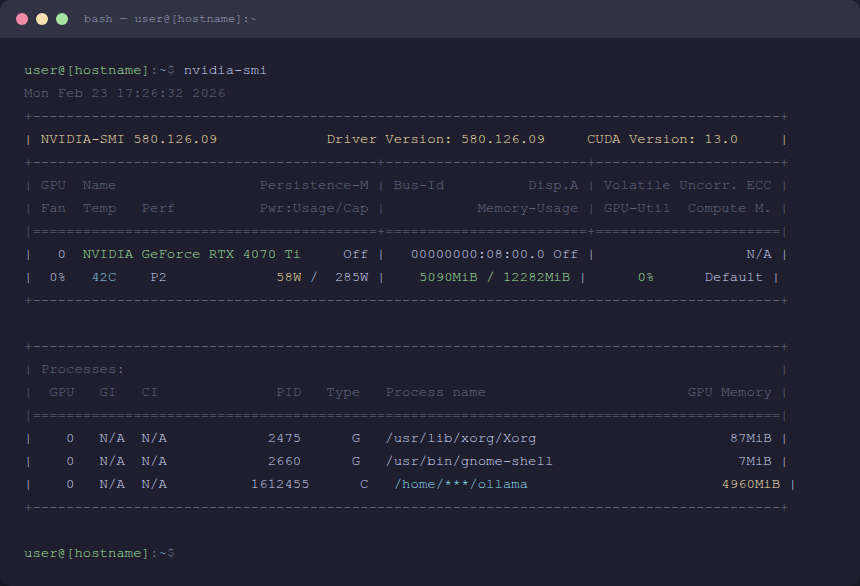Click the Bus-Id 00000000:08:00.0 value

point(478,255)
